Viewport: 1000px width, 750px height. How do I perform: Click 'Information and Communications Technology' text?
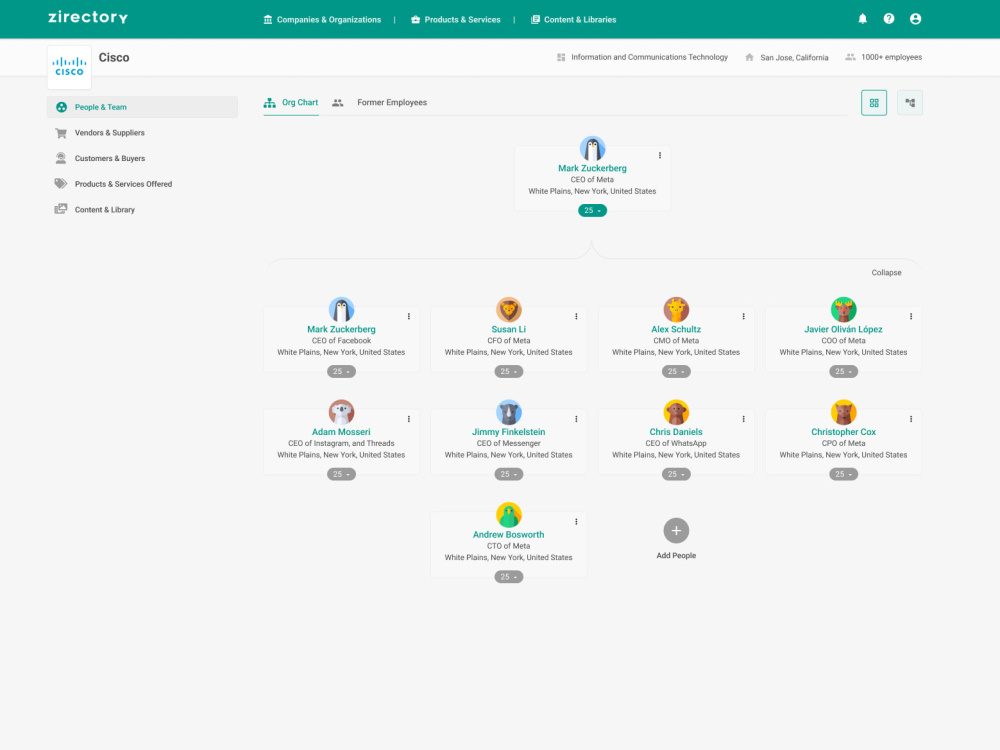click(x=649, y=57)
